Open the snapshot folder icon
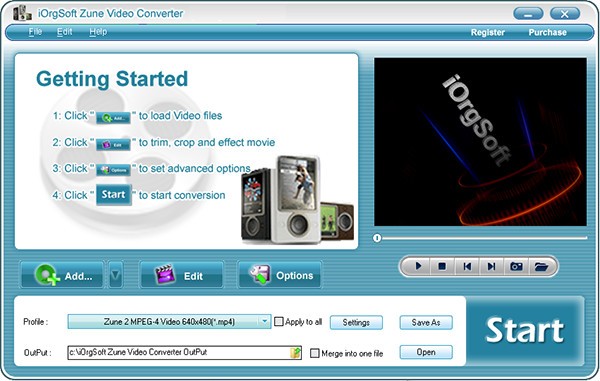The width and height of the screenshot is (600, 381). click(x=541, y=266)
